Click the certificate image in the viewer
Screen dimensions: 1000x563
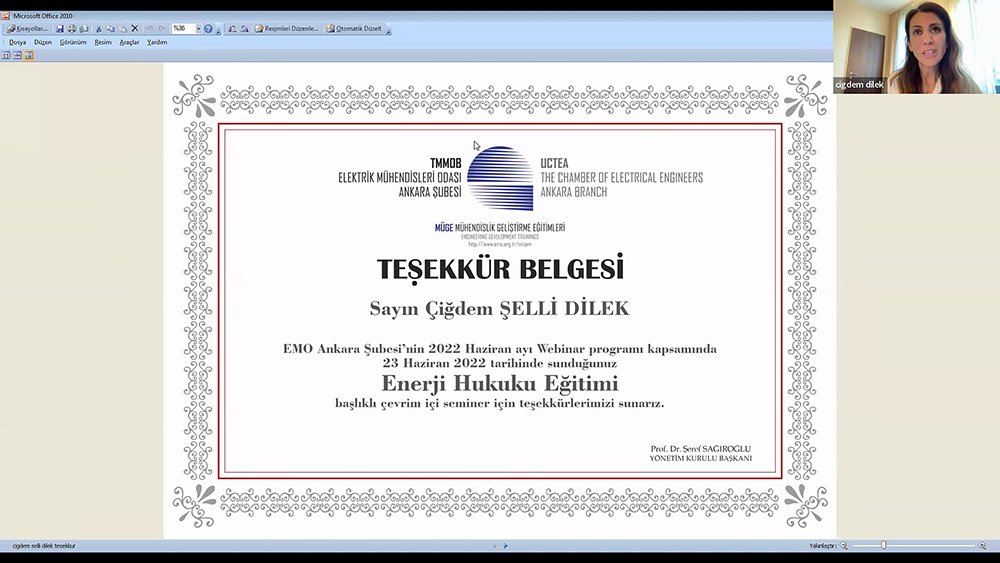point(499,301)
